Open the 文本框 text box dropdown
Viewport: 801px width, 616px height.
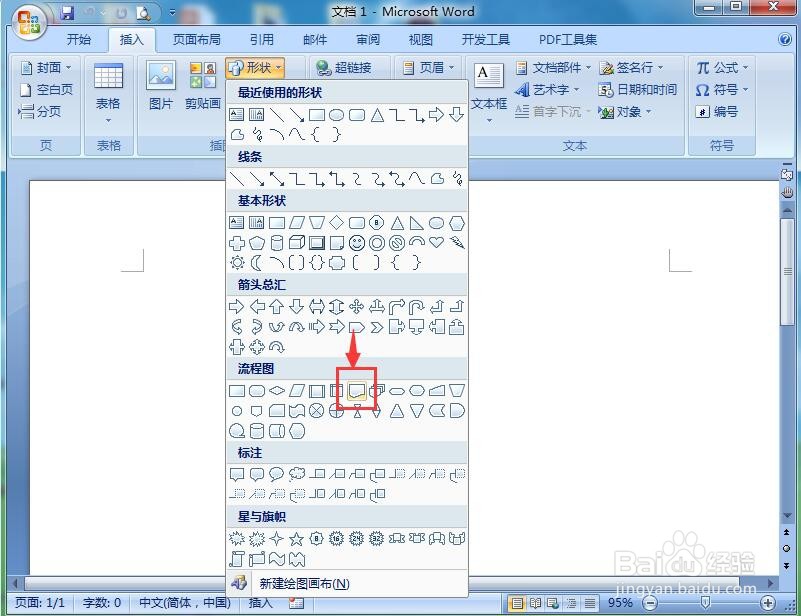point(489,93)
